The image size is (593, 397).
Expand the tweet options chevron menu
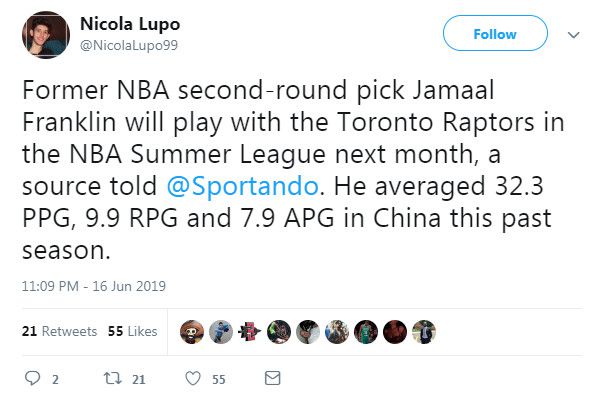(574, 35)
